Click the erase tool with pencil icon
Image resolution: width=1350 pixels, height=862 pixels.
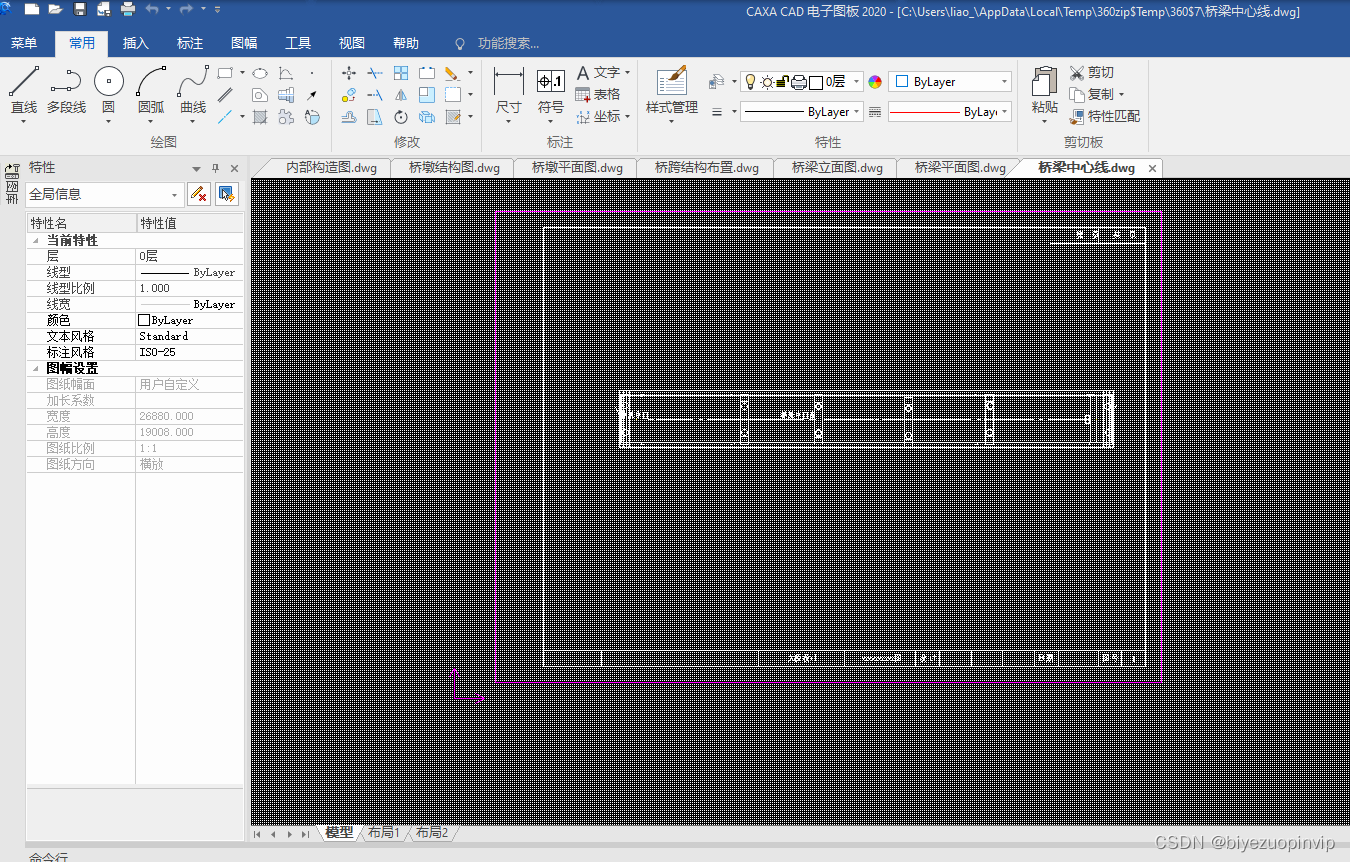pyautogui.click(x=451, y=73)
